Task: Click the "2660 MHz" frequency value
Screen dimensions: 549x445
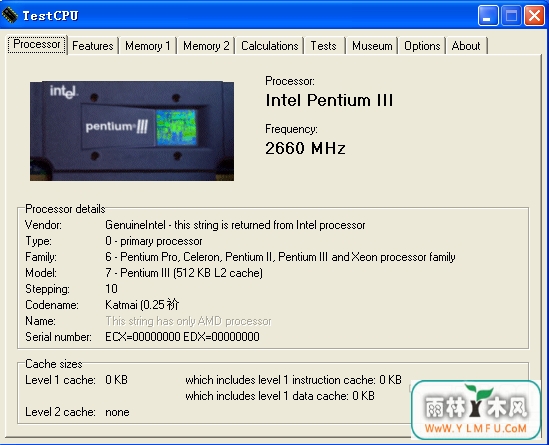Action: (x=305, y=148)
